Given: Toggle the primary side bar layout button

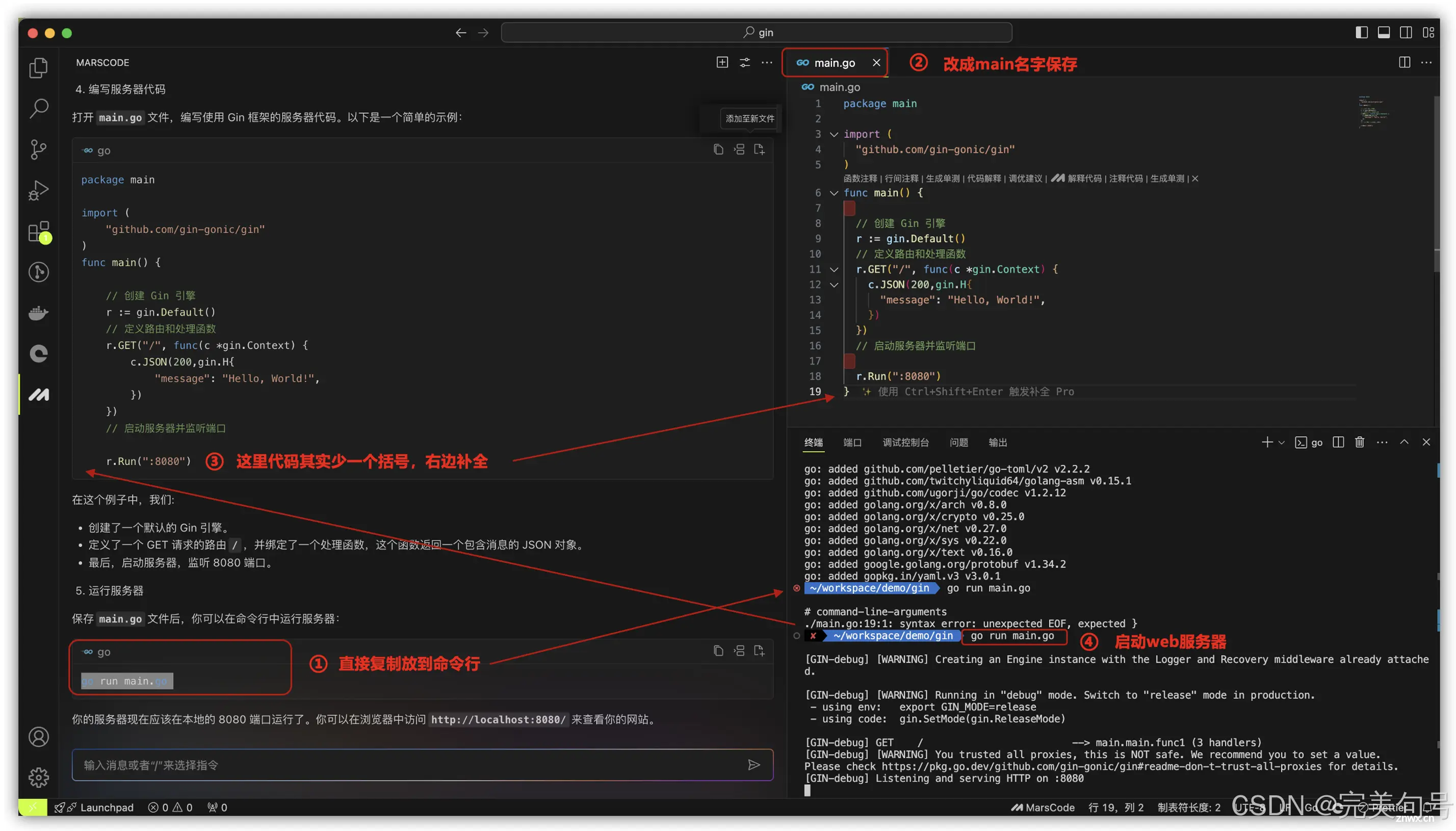Looking at the screenshot, I should (1361, 33).
